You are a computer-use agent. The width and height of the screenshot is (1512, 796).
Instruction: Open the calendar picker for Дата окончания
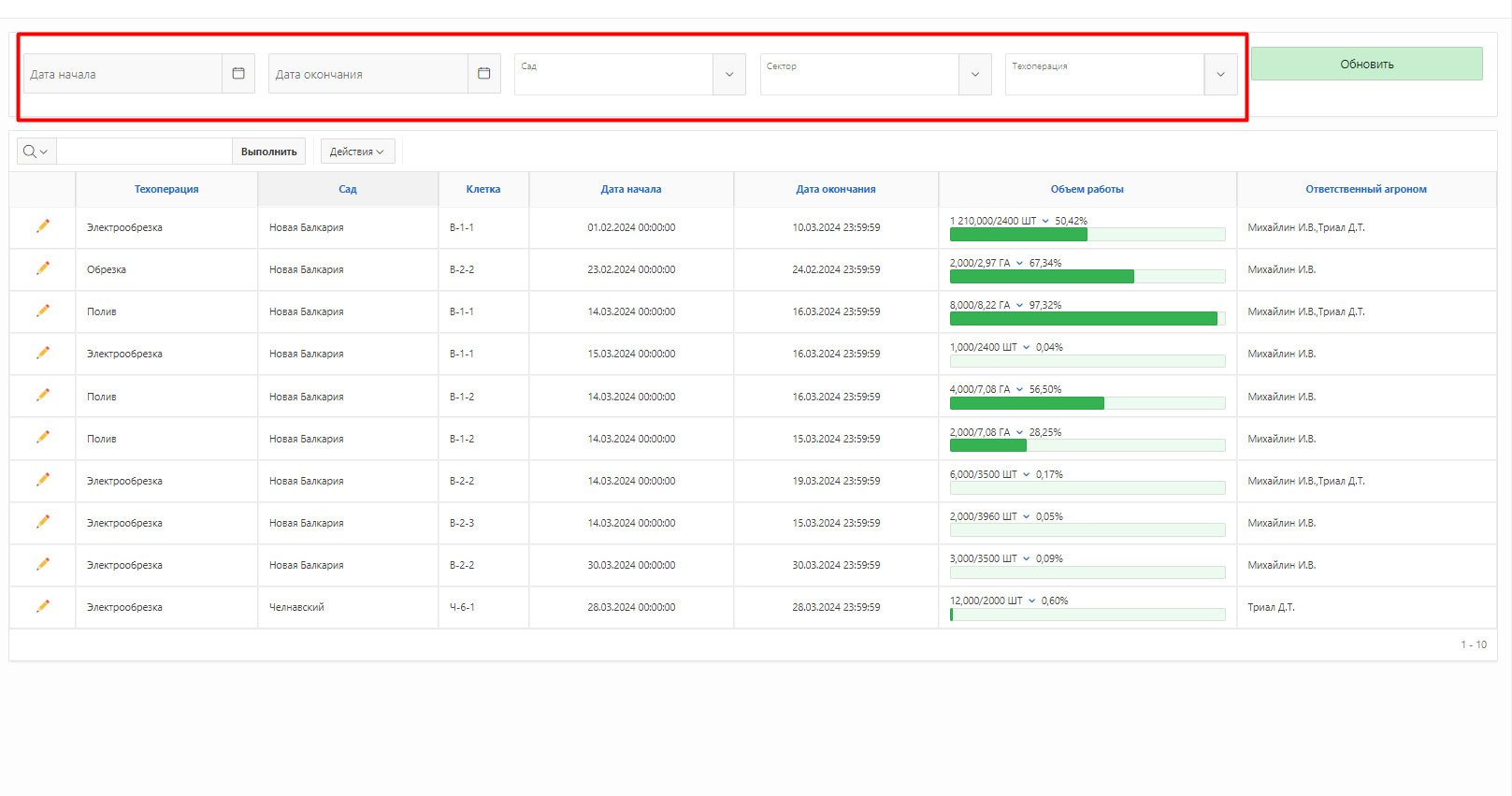click(x=484, y=73)
